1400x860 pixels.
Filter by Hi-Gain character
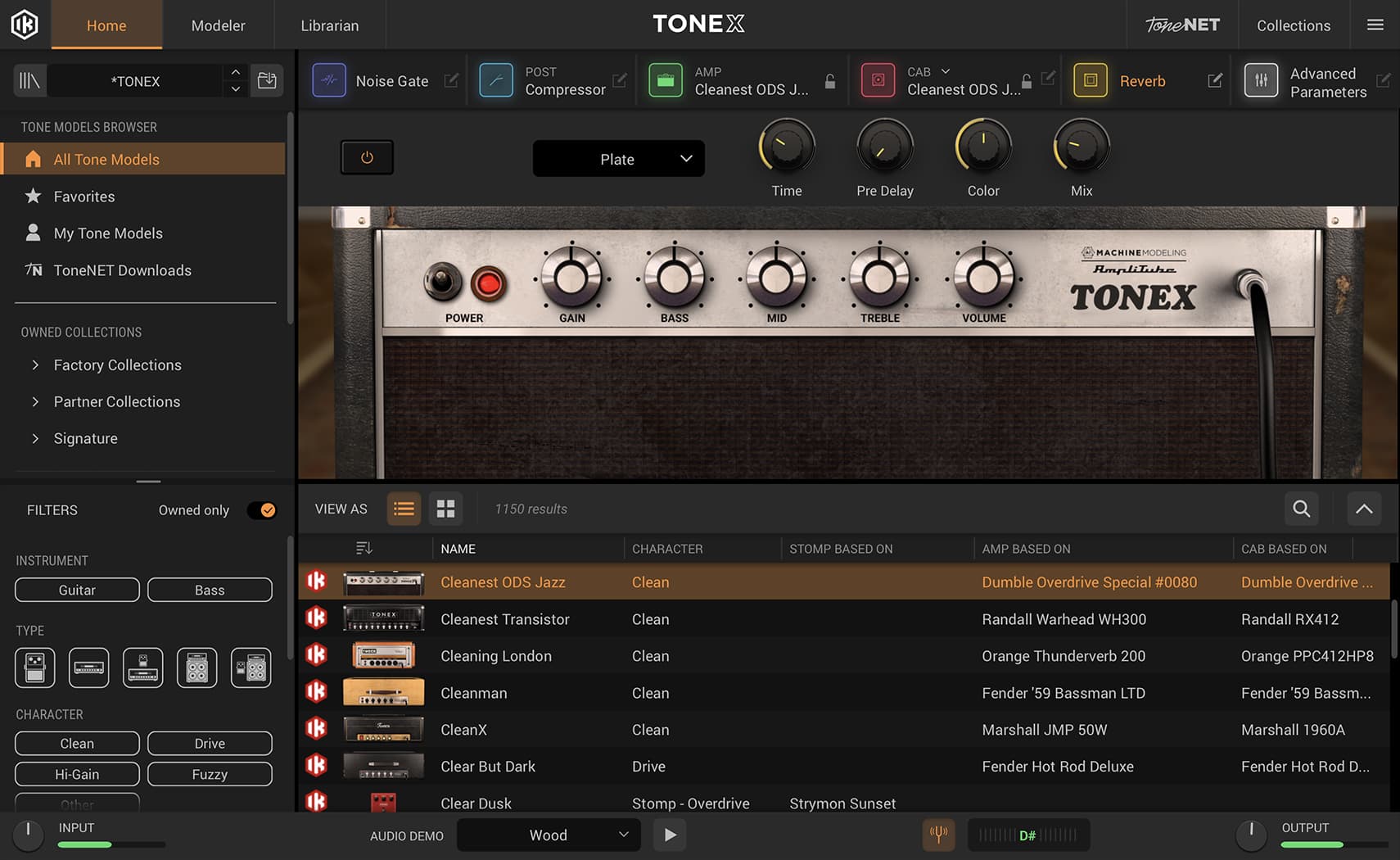pos(77,774)
